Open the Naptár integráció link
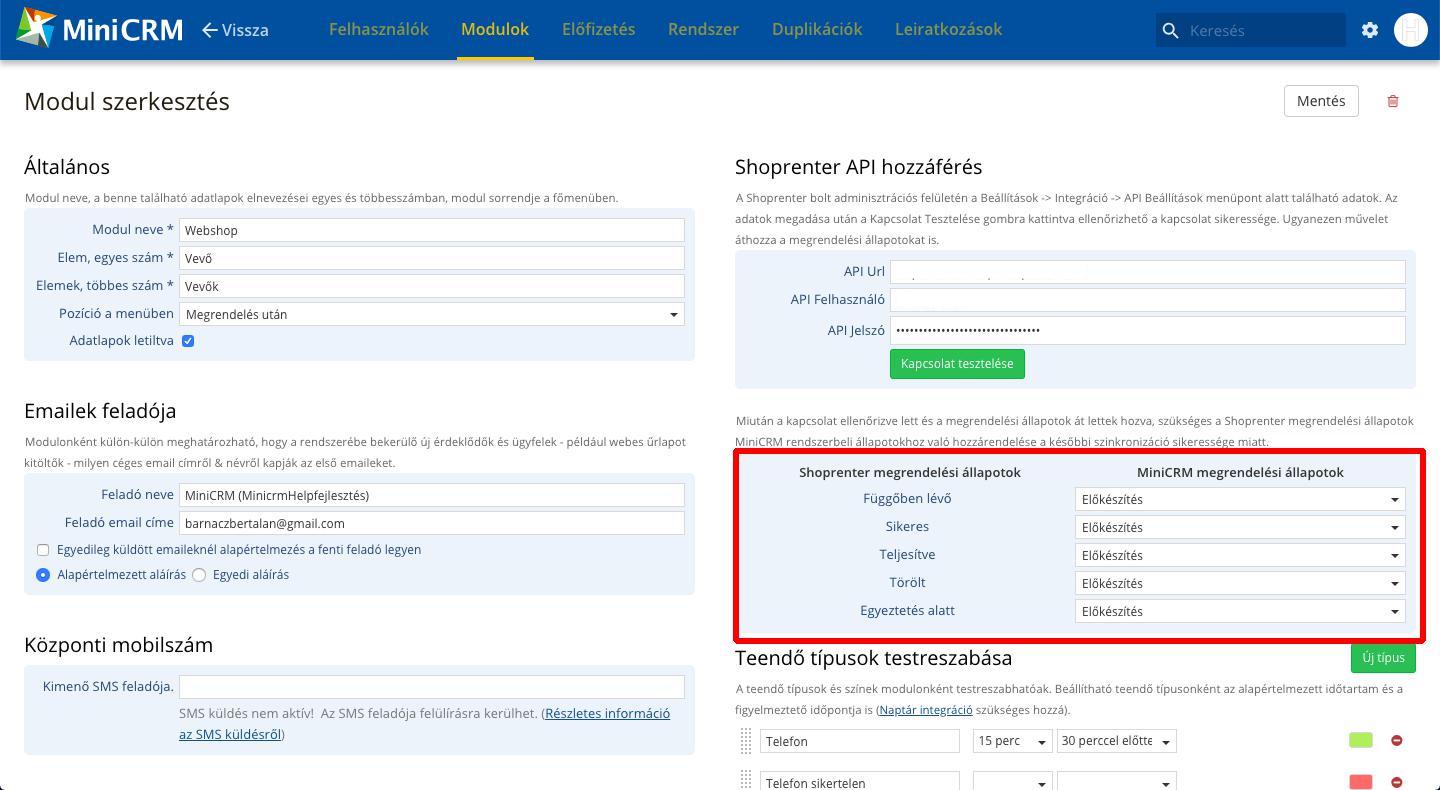The height and width of the screenshot is (790, 1440). click(926, 710)
